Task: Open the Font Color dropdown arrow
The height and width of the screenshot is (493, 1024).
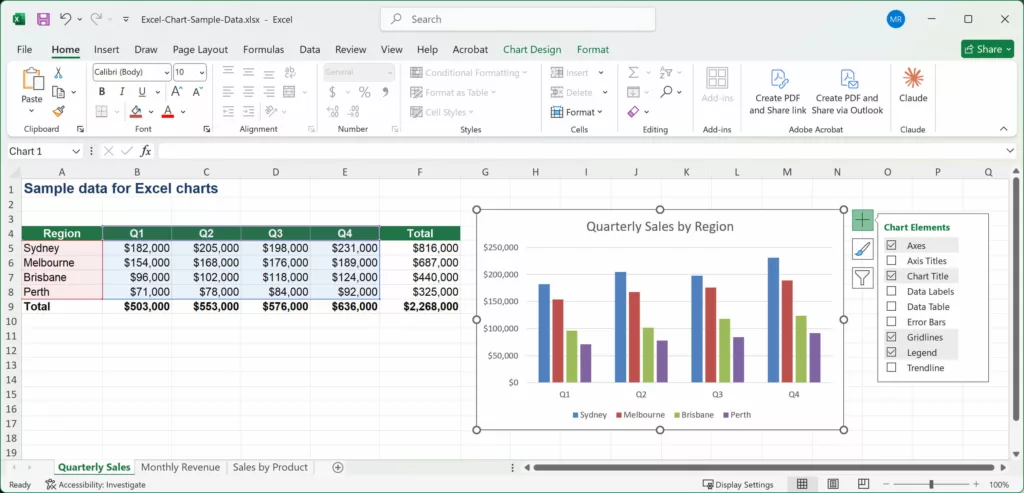Action: pos(183,112)
